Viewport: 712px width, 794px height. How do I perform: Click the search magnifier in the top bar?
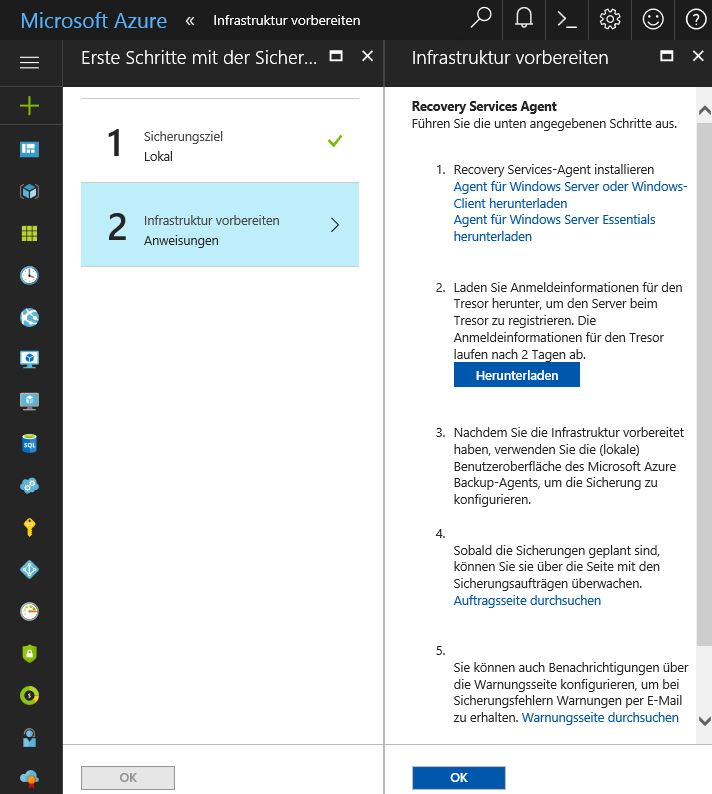[x=481, y=19]
